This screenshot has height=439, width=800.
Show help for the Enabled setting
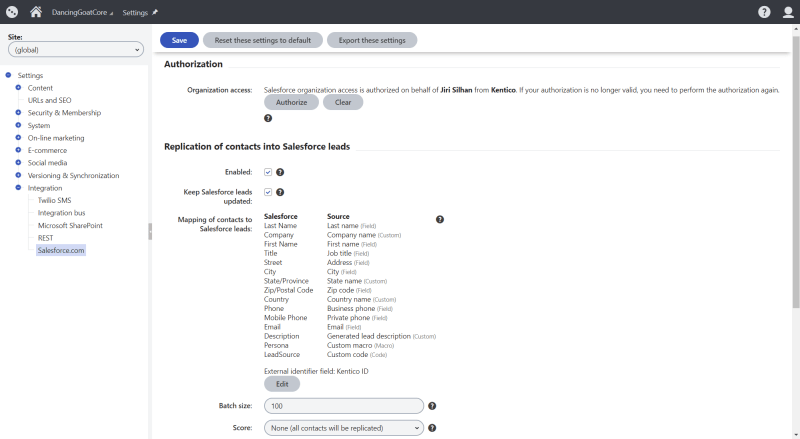pos(280,172)
